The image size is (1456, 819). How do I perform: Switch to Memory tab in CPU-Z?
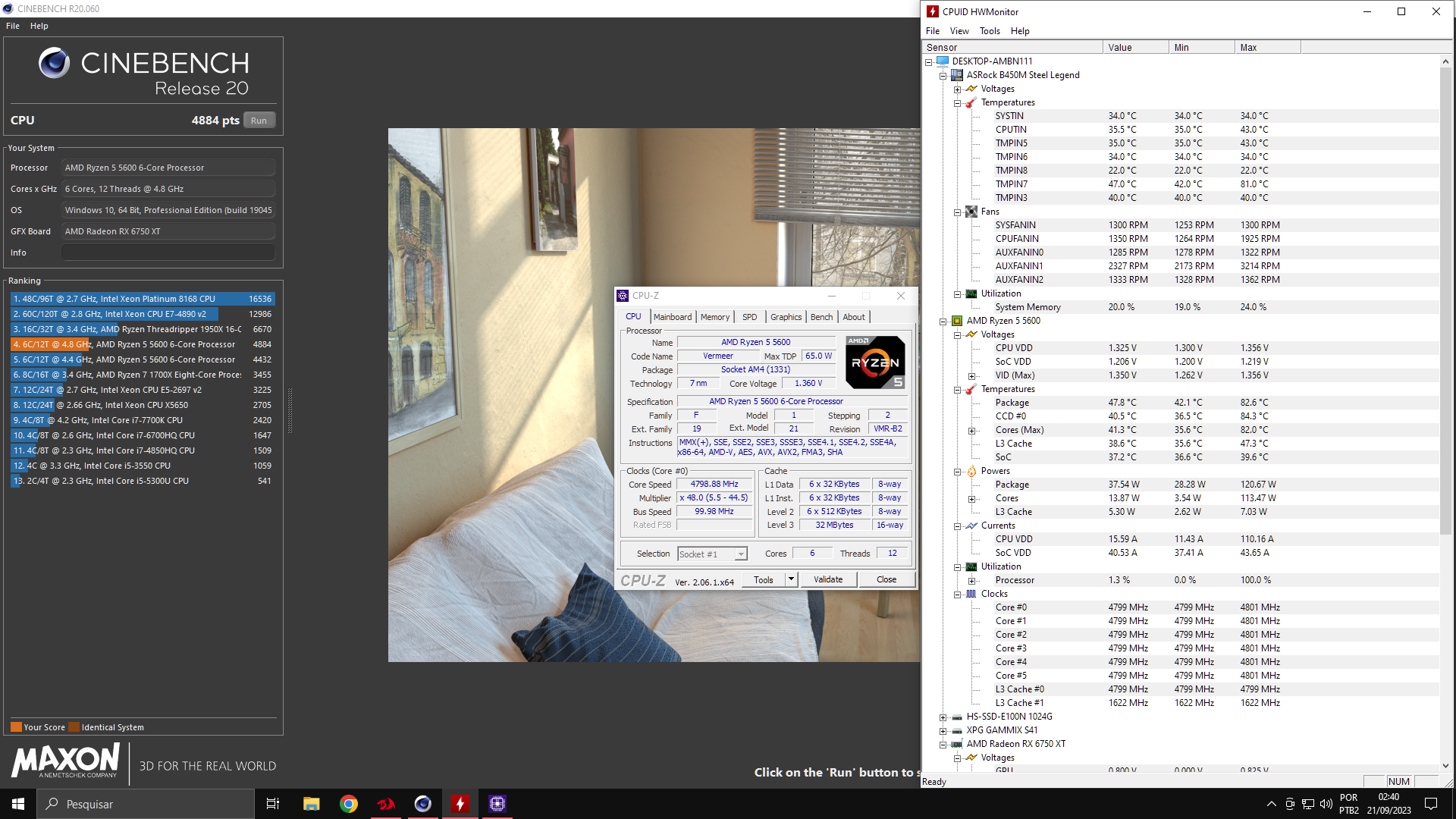click(715, 317)
